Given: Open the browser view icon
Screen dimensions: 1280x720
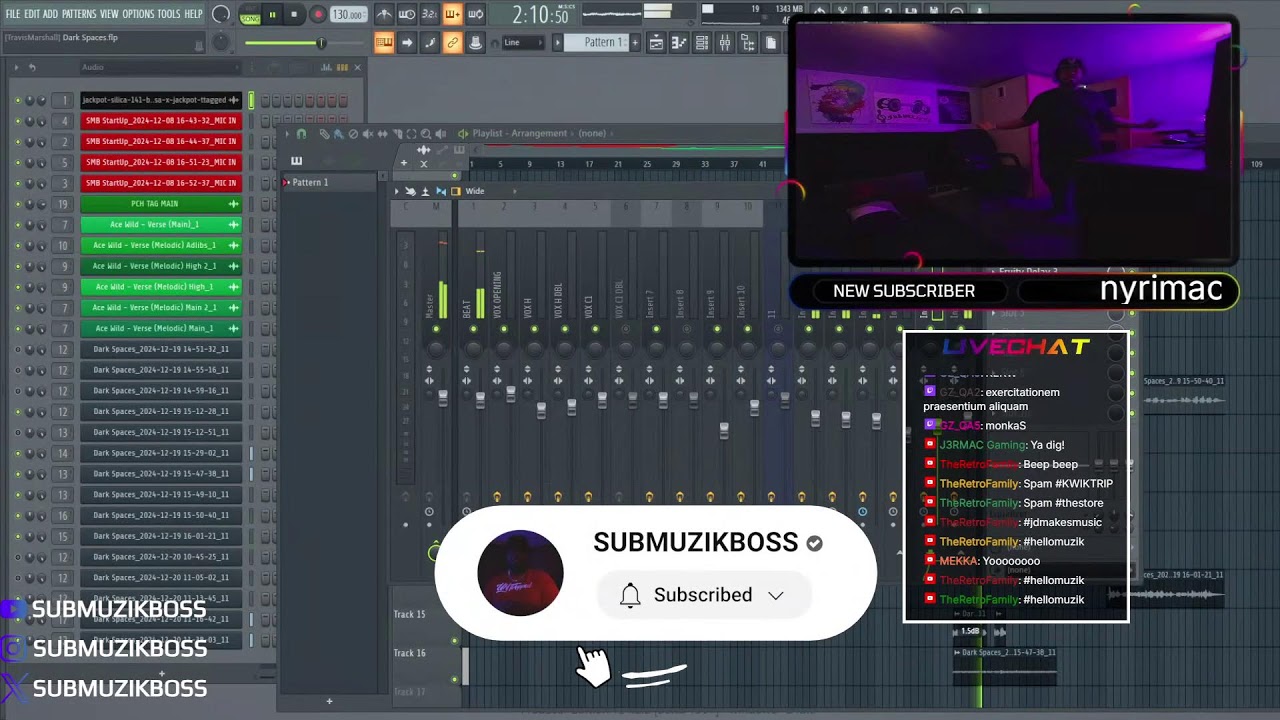Looking at the screenshot, I should tap(748, 43).
